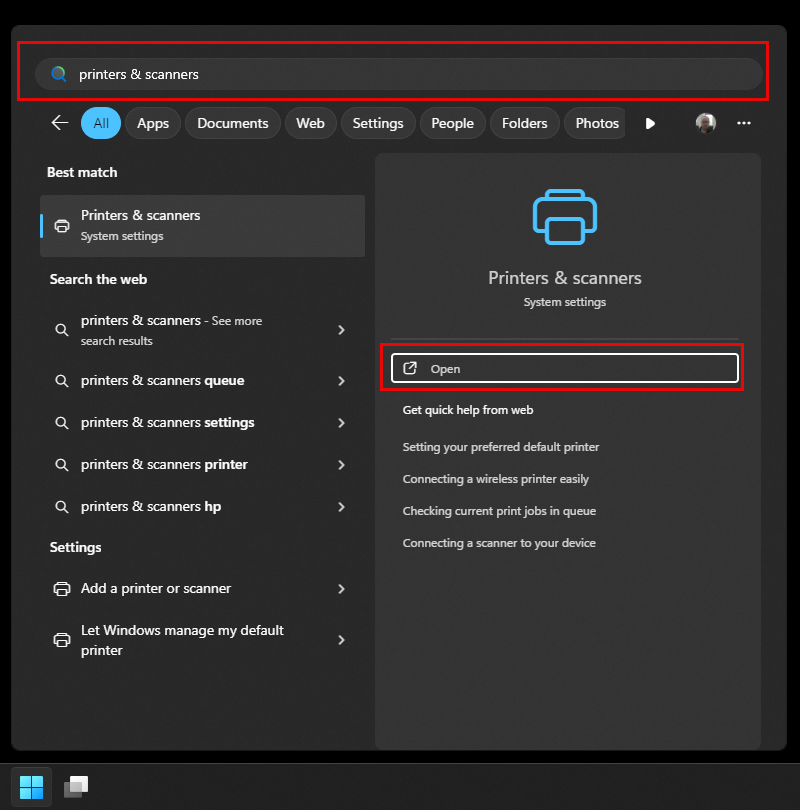Select Printers & scanners best match result

click(202, 225)
